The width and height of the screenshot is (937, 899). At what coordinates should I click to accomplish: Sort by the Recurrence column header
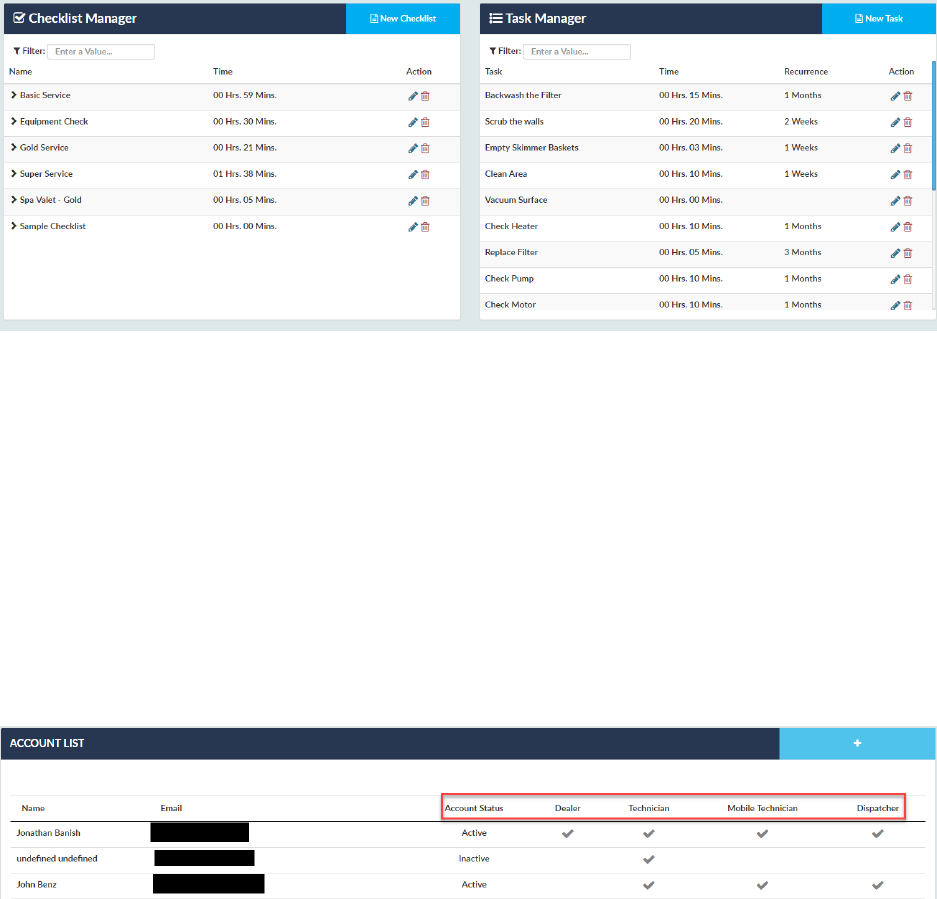(806, 71)
